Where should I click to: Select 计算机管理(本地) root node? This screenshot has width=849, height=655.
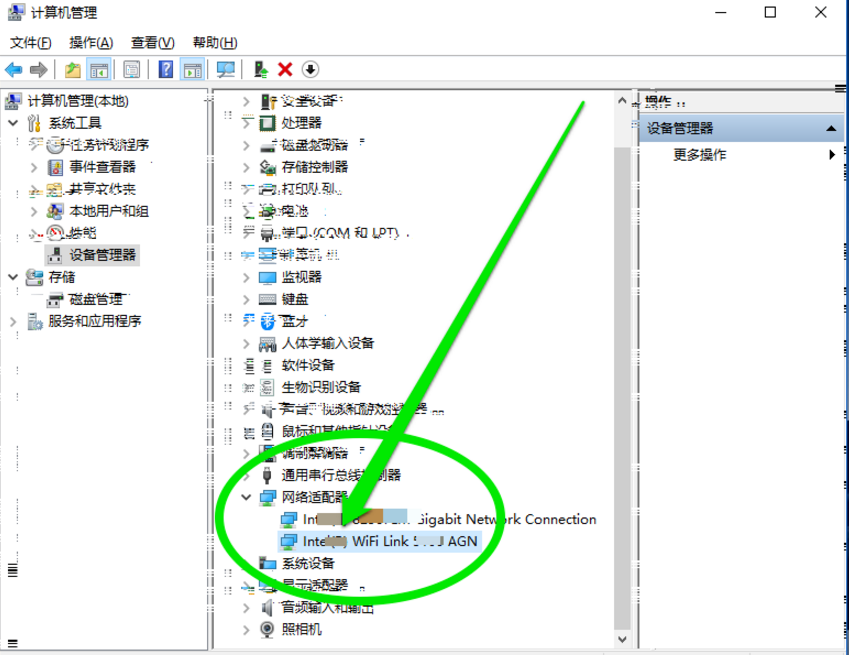[x=78, y=101]
